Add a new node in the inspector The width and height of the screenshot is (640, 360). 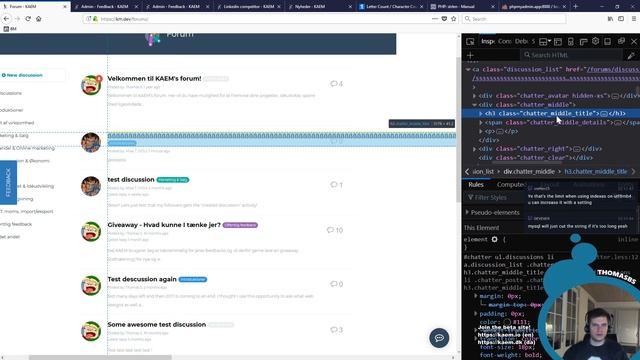coord(470,55)
